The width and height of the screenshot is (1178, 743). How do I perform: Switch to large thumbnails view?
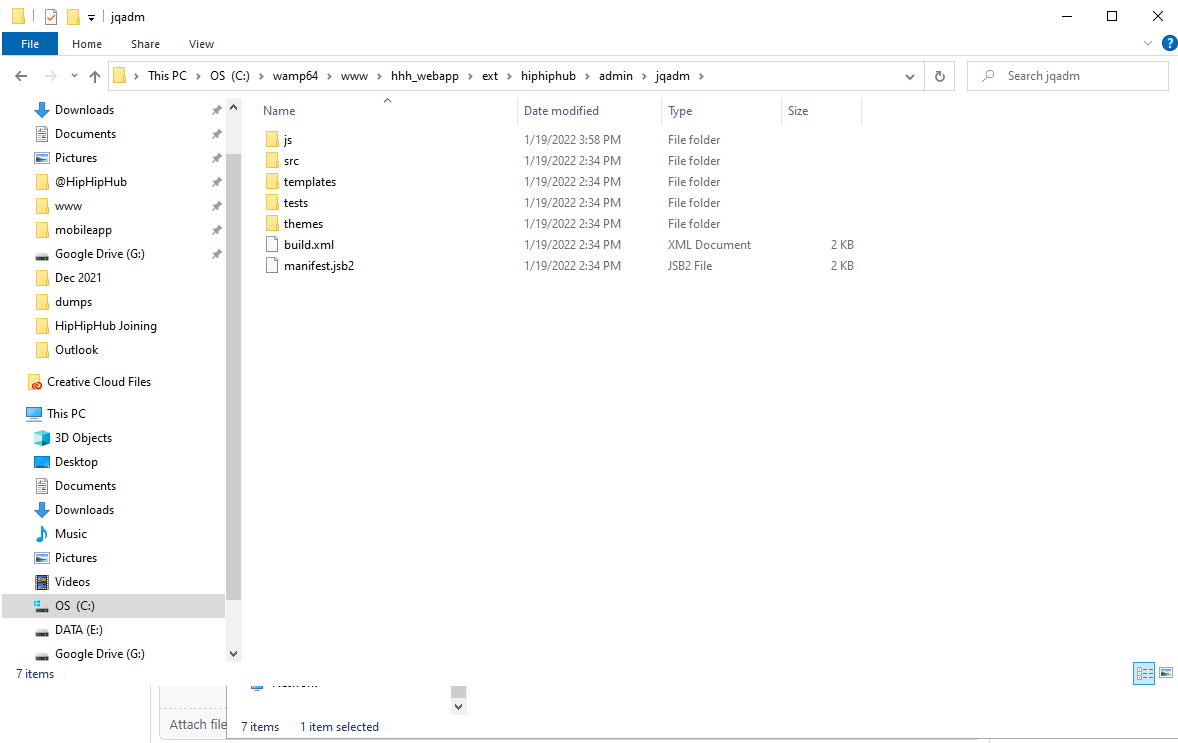pyautogui.click(x=1166, y=673)
